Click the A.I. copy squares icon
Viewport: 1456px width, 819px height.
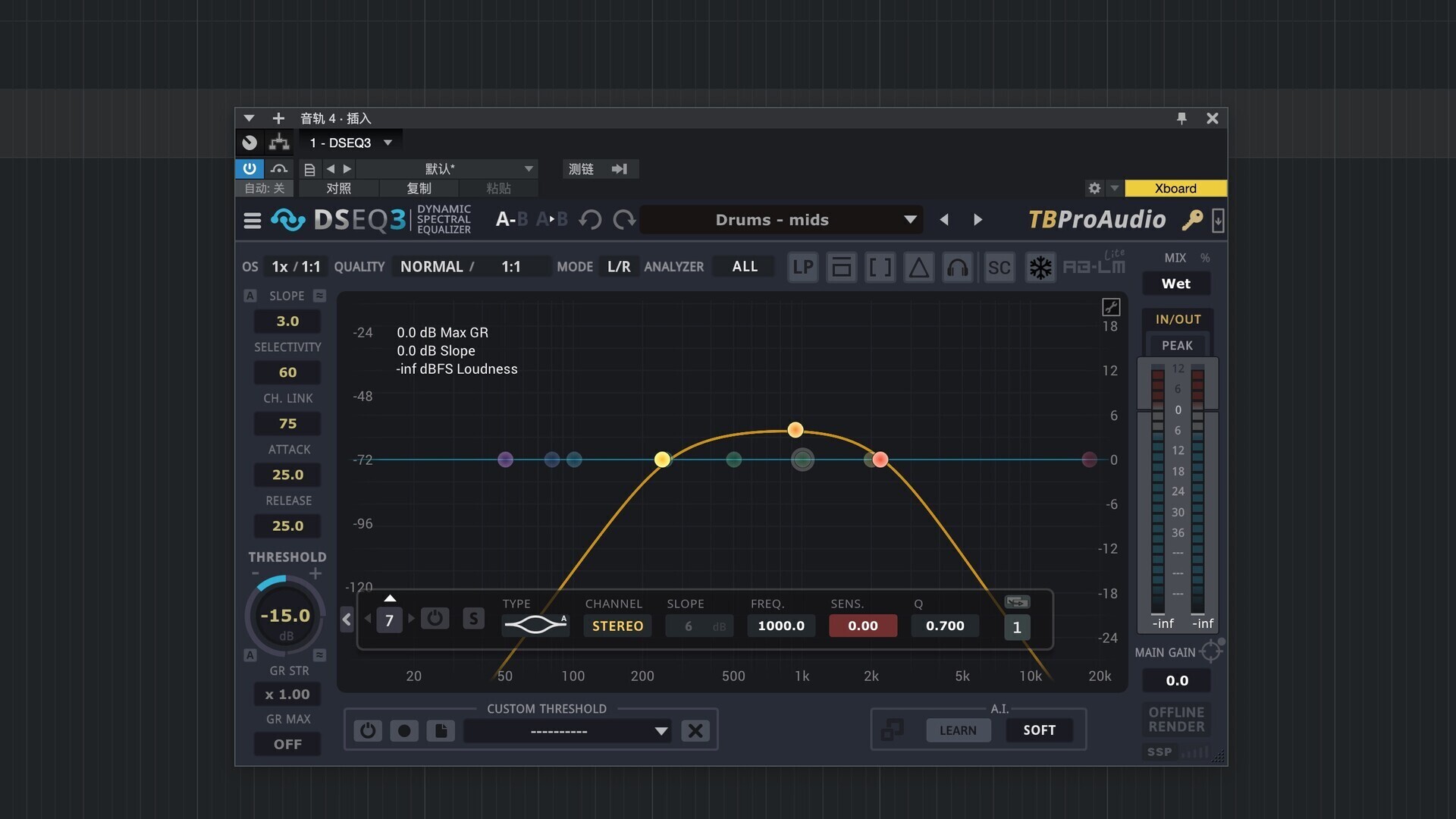892,730
